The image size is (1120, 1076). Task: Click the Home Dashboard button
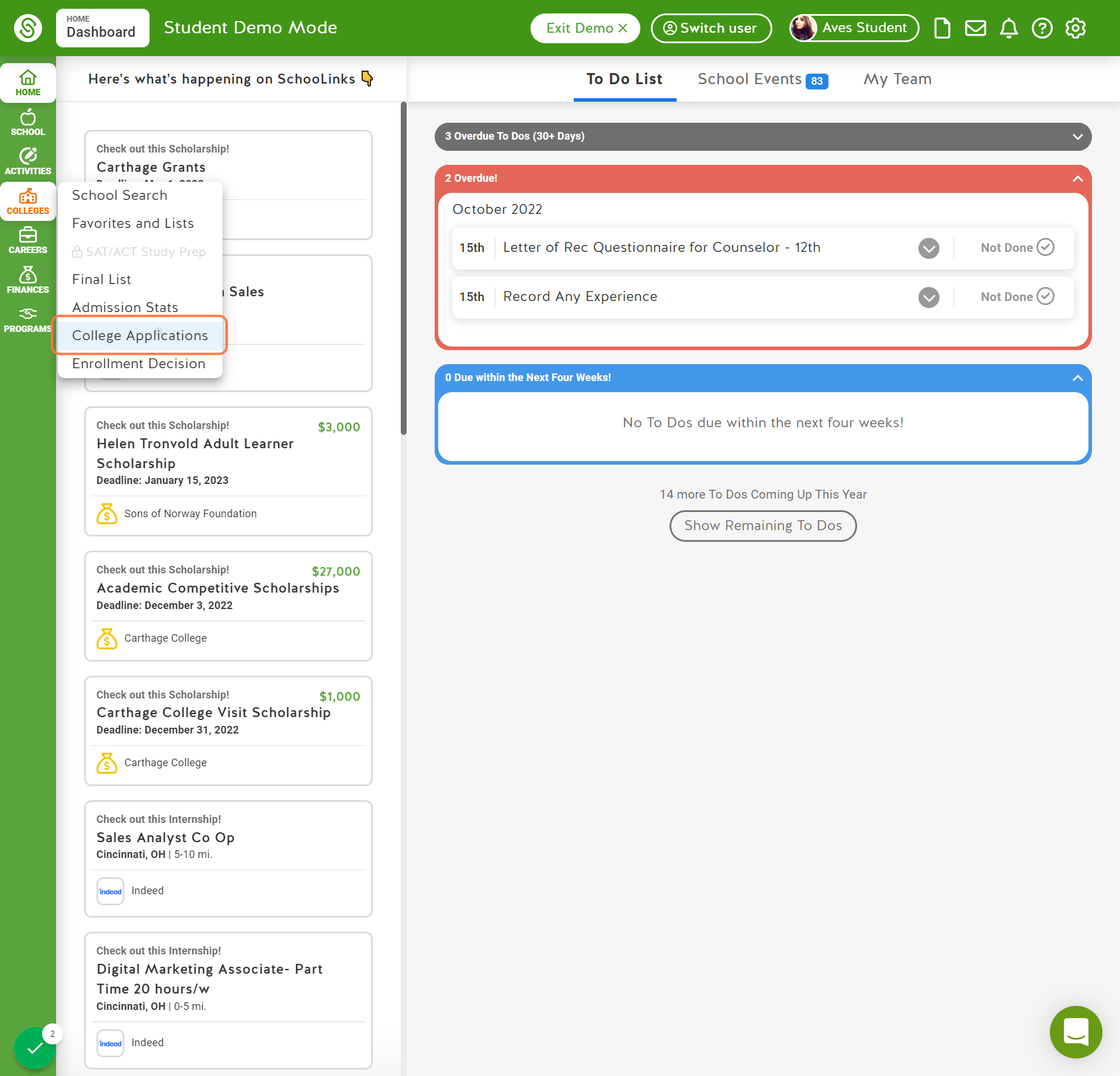point(103,28)
